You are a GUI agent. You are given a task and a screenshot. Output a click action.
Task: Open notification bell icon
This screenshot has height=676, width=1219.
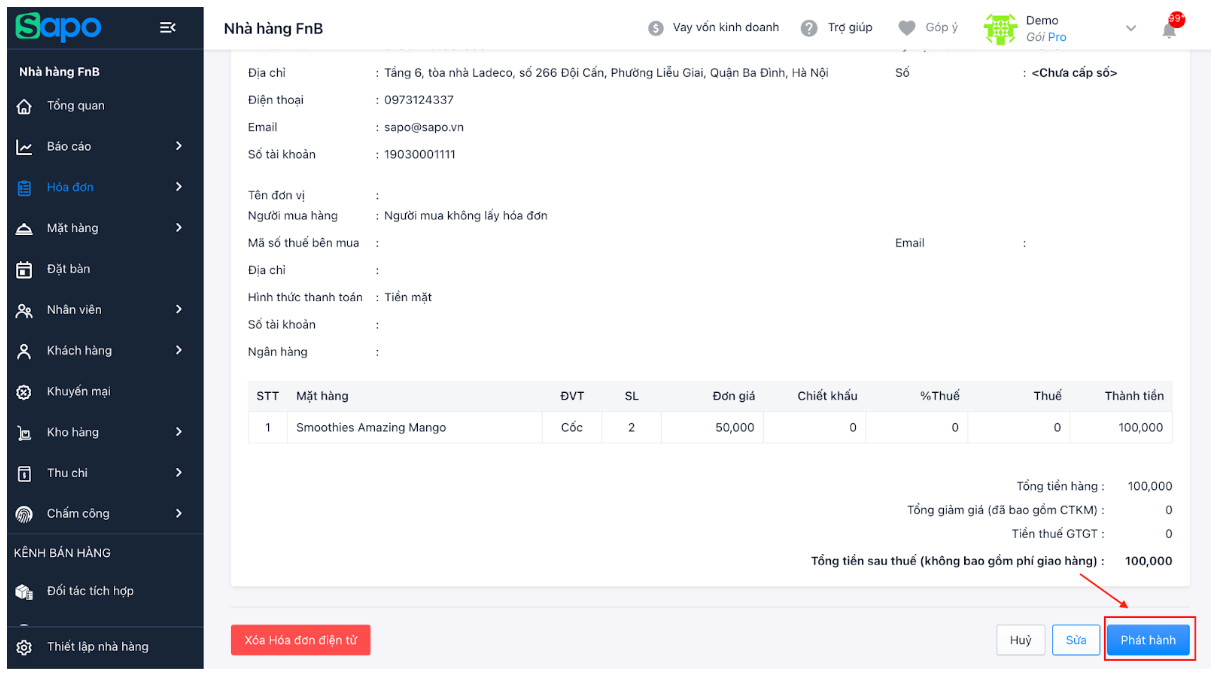1169,29
